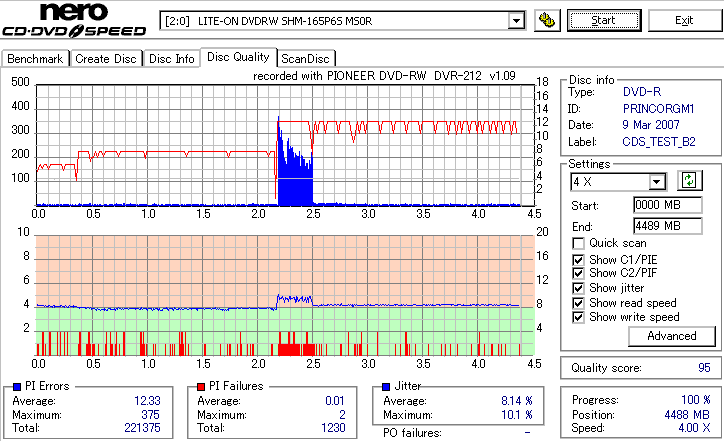Screen dimensions: 724x441
Task: Click the Quality score value 95
Action: click(x=704, y=368)
